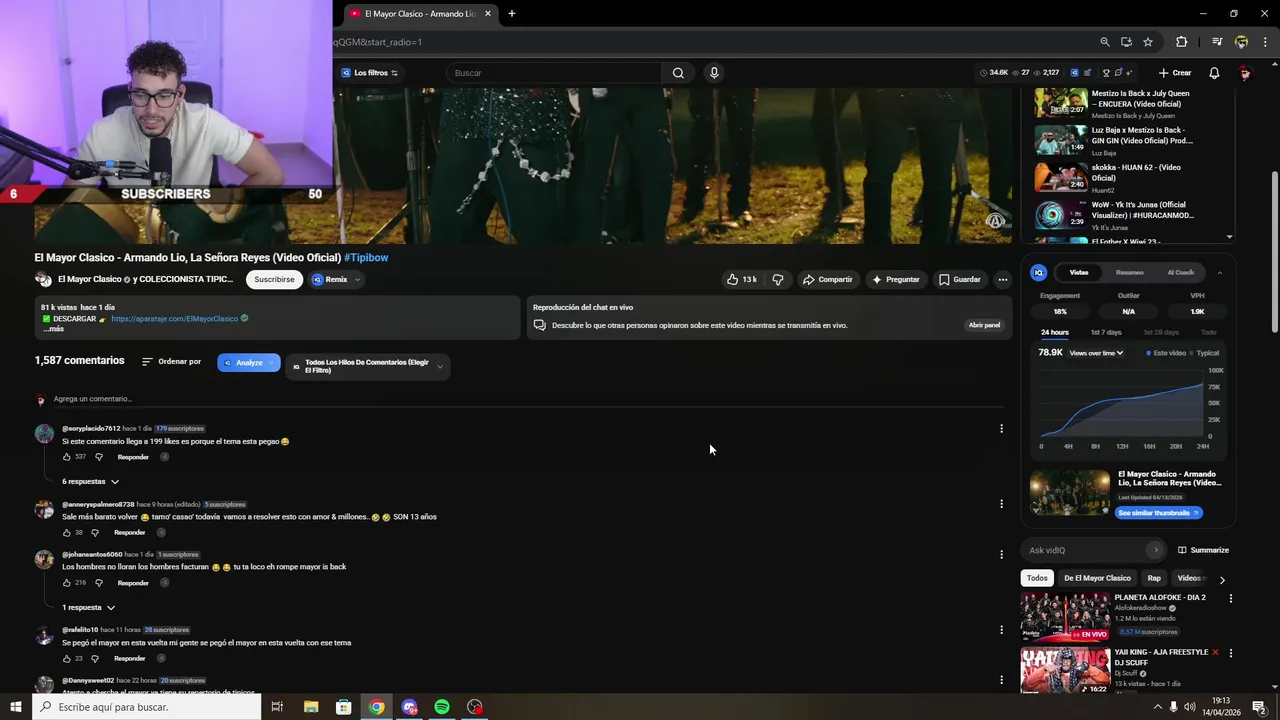Click the #Tipibow hashtag
Image resolution: width=1280 pixels, height=720 pixels.
[x=366, y=258]
